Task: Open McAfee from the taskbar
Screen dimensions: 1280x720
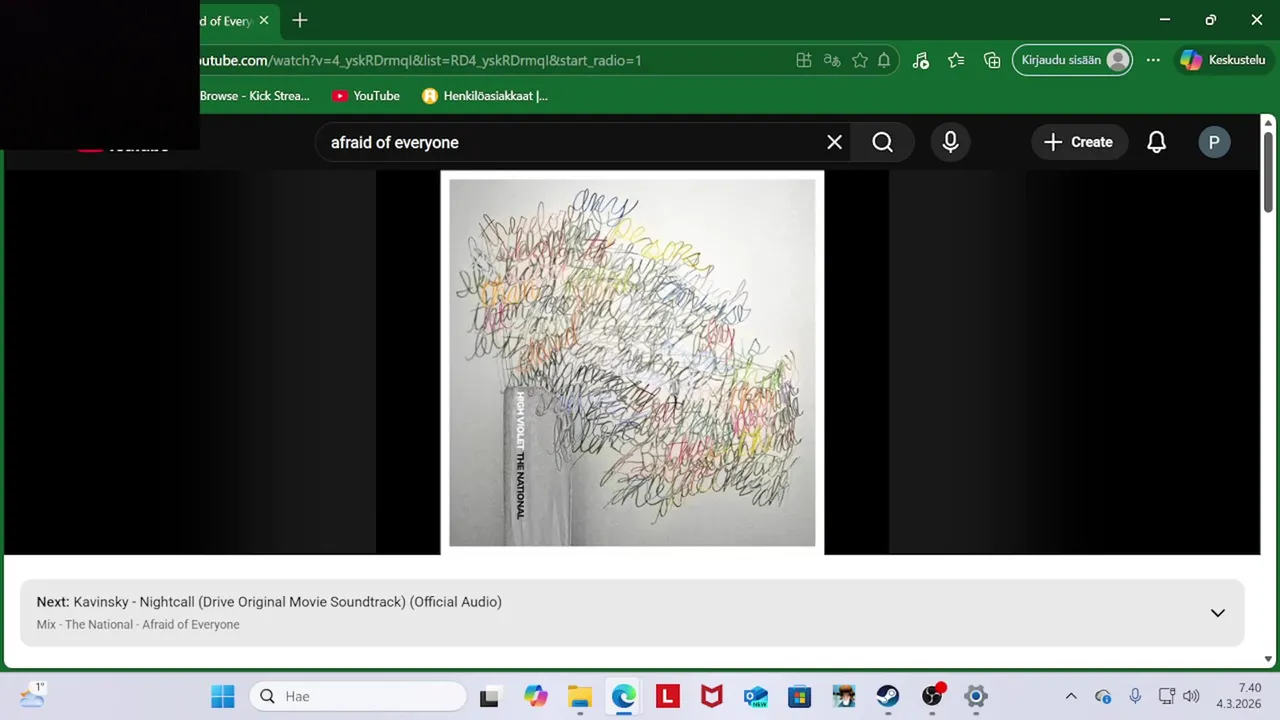Action: [712, 696]
